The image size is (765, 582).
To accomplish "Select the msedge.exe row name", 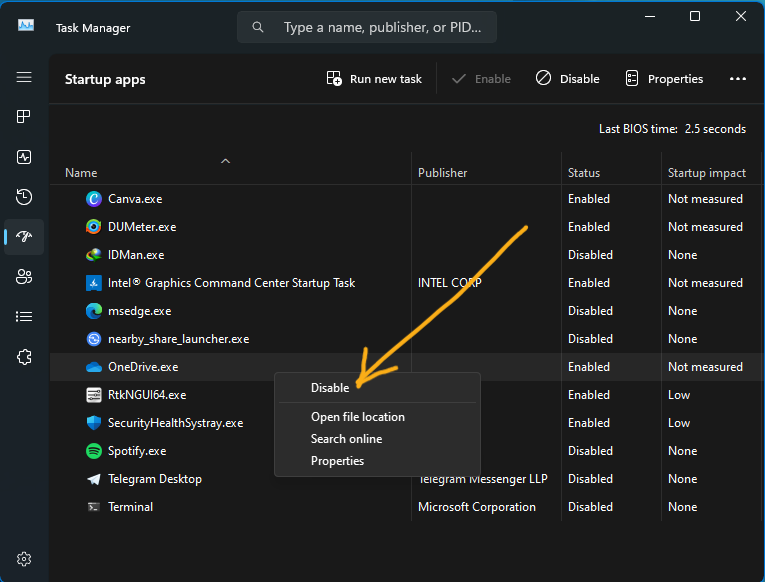I will [x=140, y=311].
